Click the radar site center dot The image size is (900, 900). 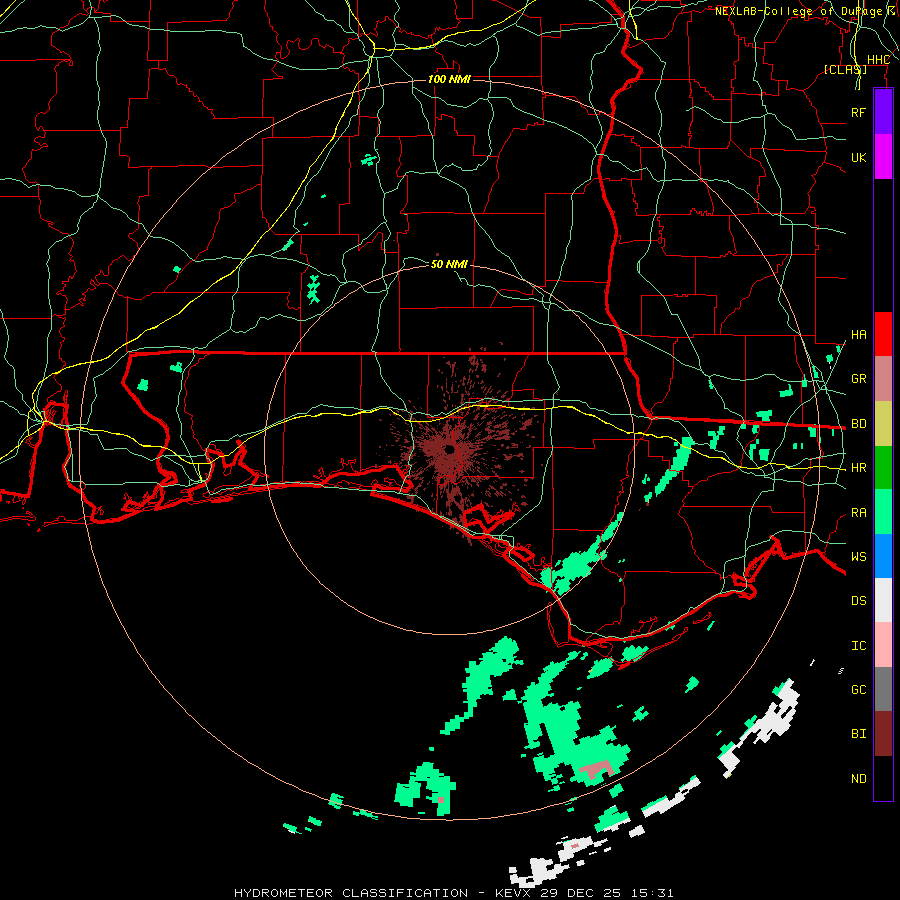(x=449, y=450)
